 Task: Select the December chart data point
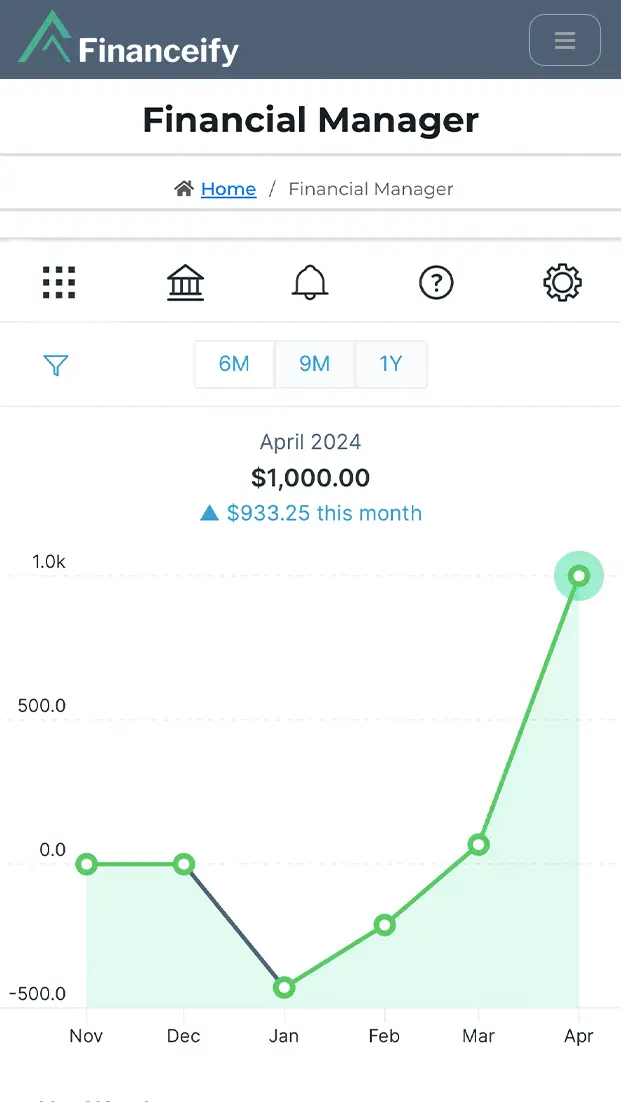184,864
